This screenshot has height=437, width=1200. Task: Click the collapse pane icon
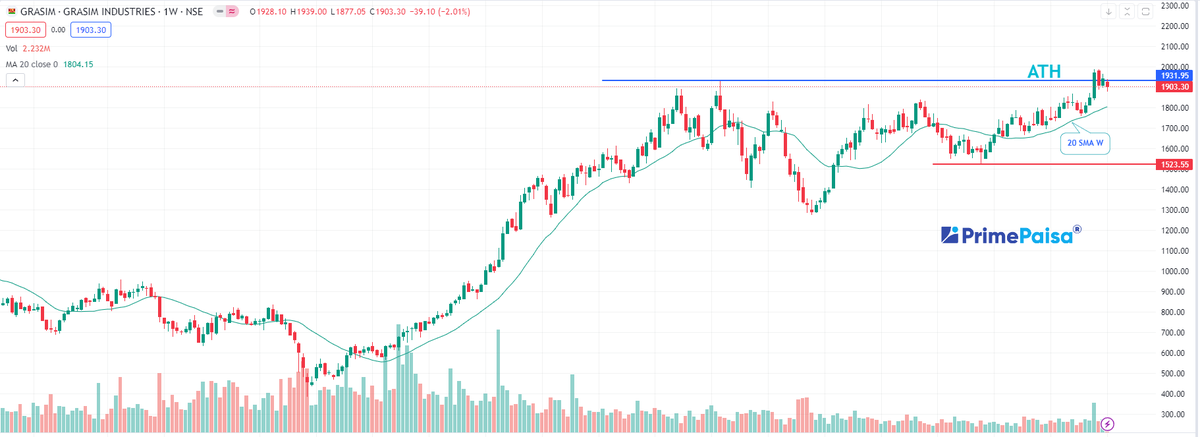(x=1128, y=12)
